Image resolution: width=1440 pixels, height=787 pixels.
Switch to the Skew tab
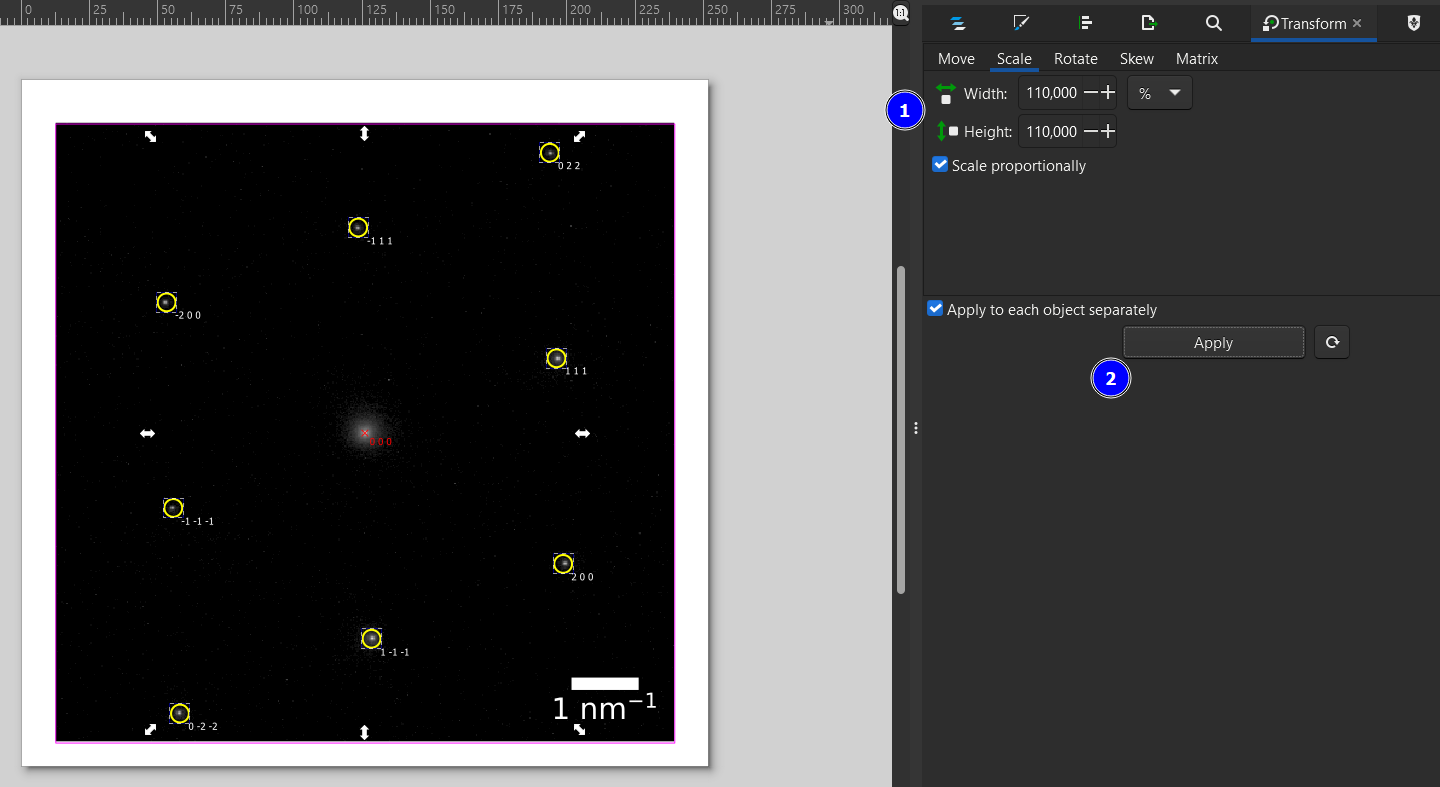(x=1137, y=59)
